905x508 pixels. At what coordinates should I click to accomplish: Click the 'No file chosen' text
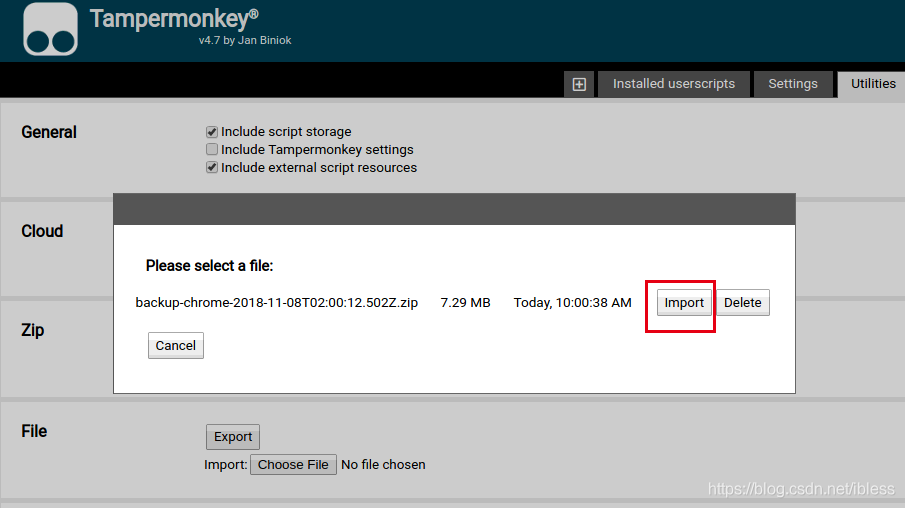[383, 465]
